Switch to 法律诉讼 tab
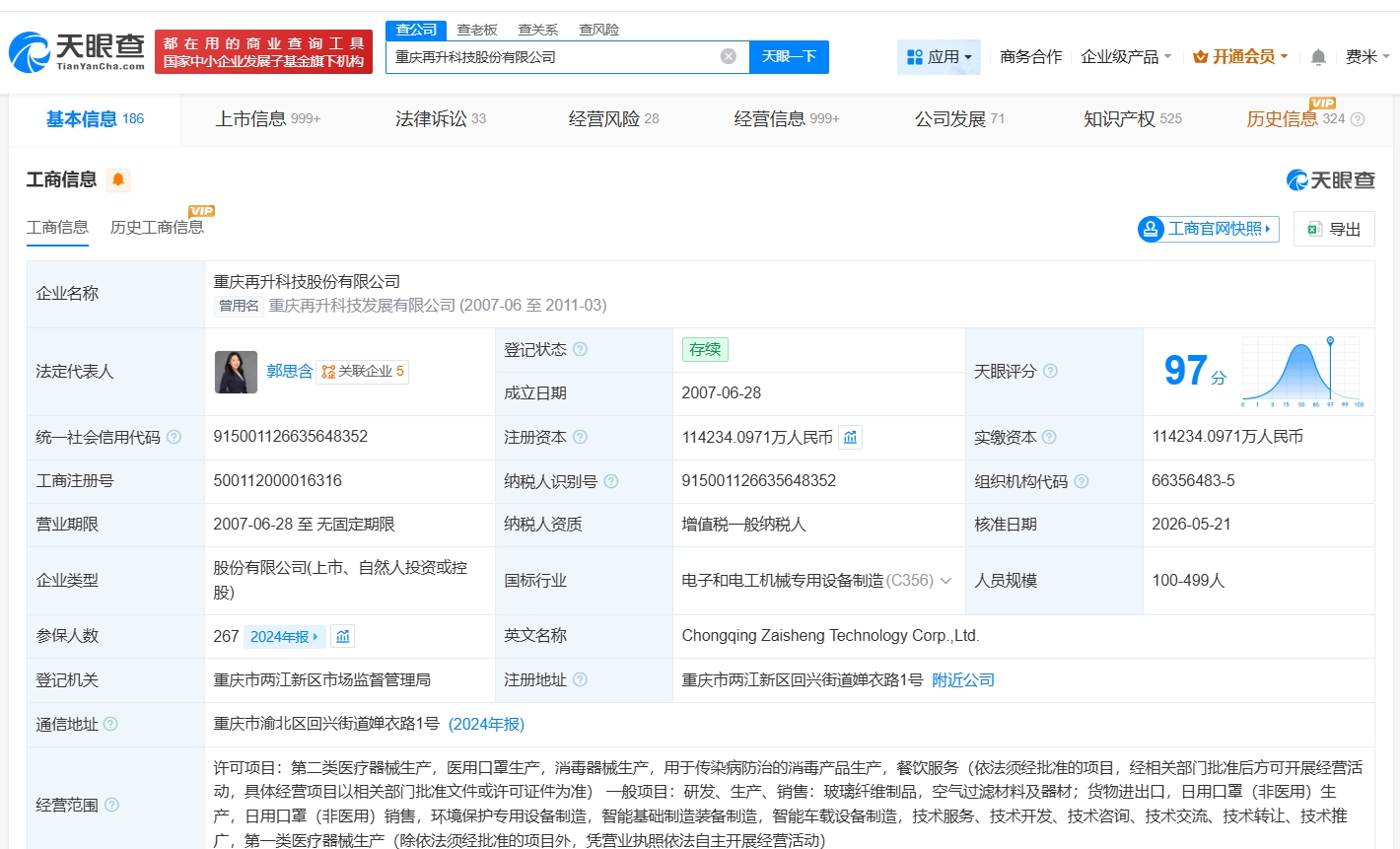The width and height of the screenshot is (1400, 849). pos(441,119)
